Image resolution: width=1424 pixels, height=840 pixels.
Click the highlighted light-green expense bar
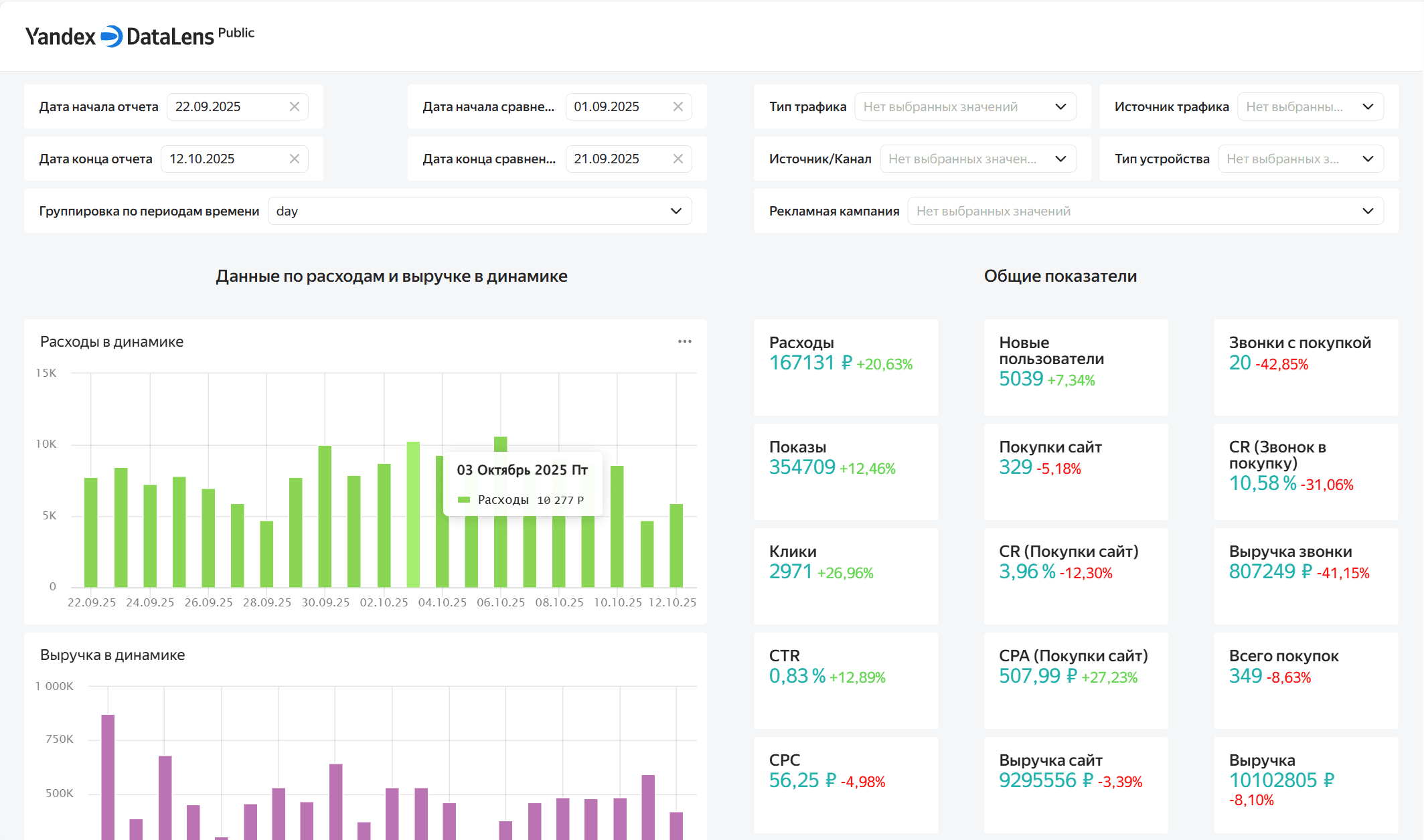point(413,514)
